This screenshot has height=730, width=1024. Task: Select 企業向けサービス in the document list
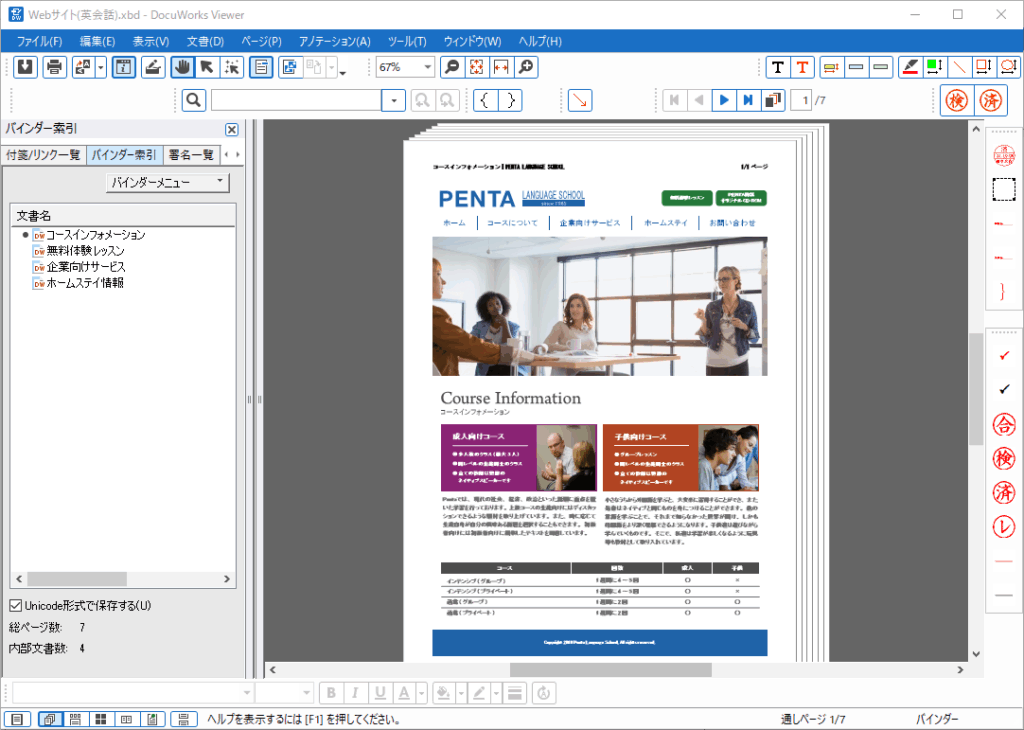[85, 267]
